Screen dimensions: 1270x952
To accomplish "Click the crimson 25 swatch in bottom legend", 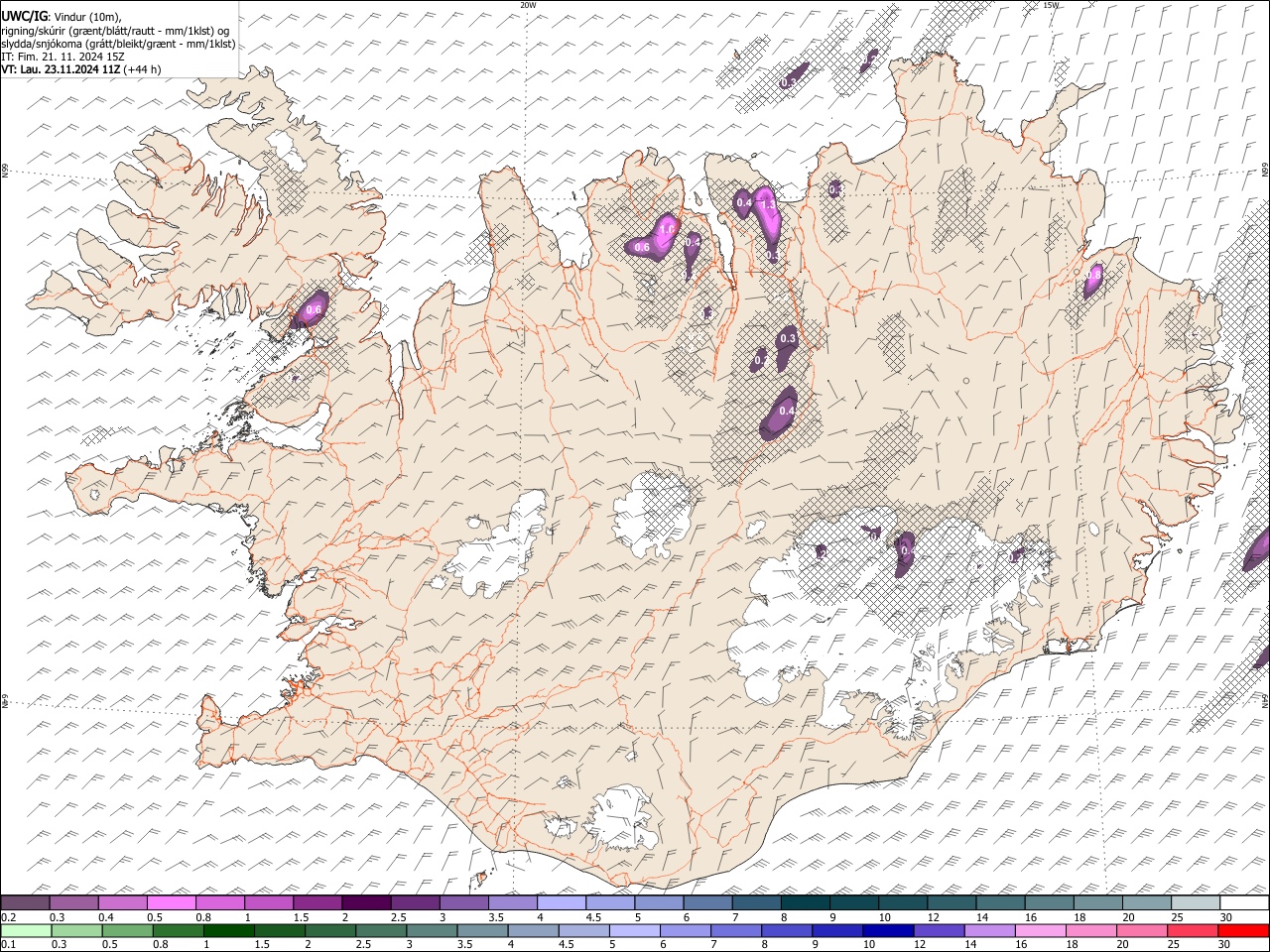I will pyautogui.click(x=1193, y=930).
